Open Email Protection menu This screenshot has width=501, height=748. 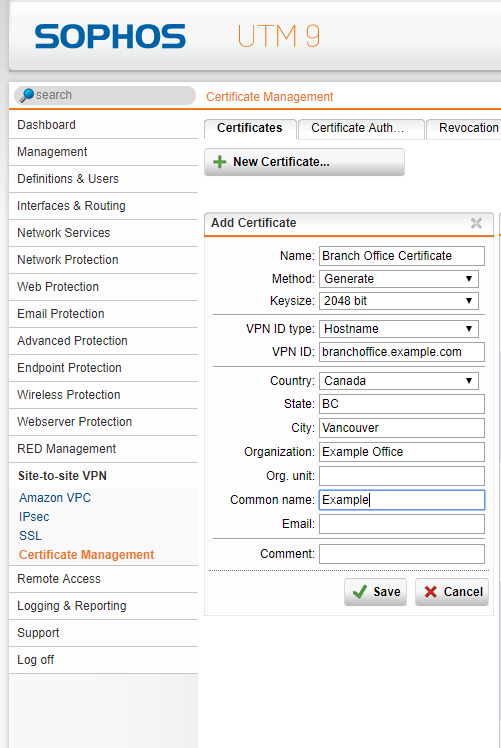click(103, 314)
